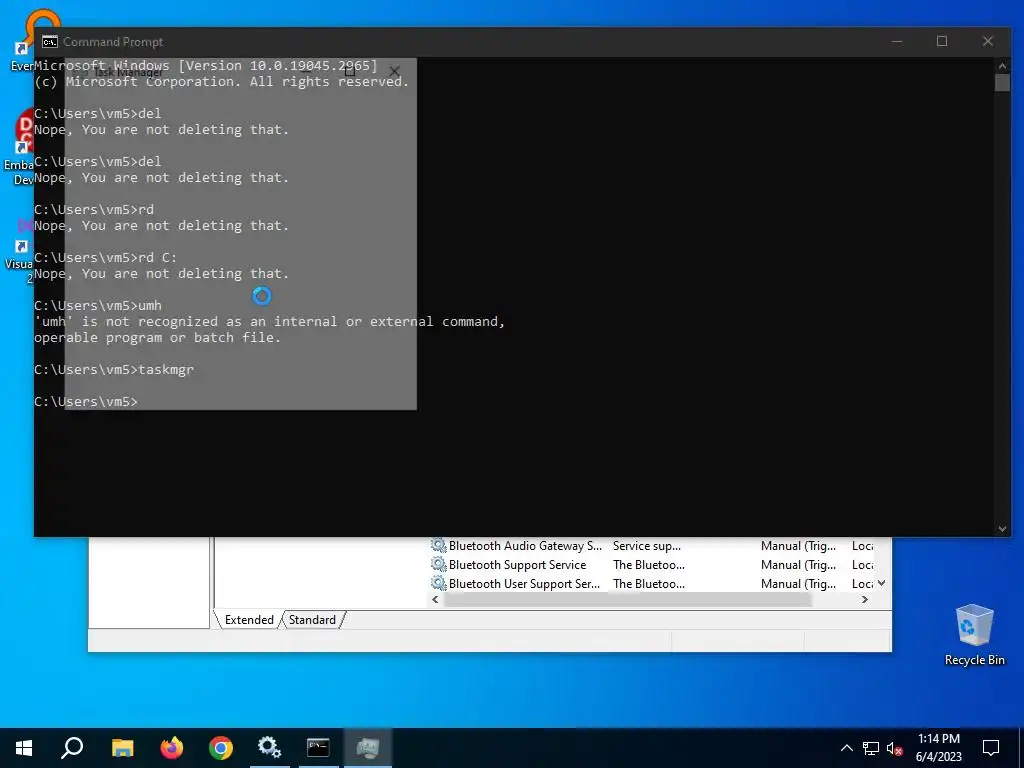The height and width of the screenshot is (768, 1024).
Task: Click gear icon beside Bluetooth Support Service
Action: [439, 565]
